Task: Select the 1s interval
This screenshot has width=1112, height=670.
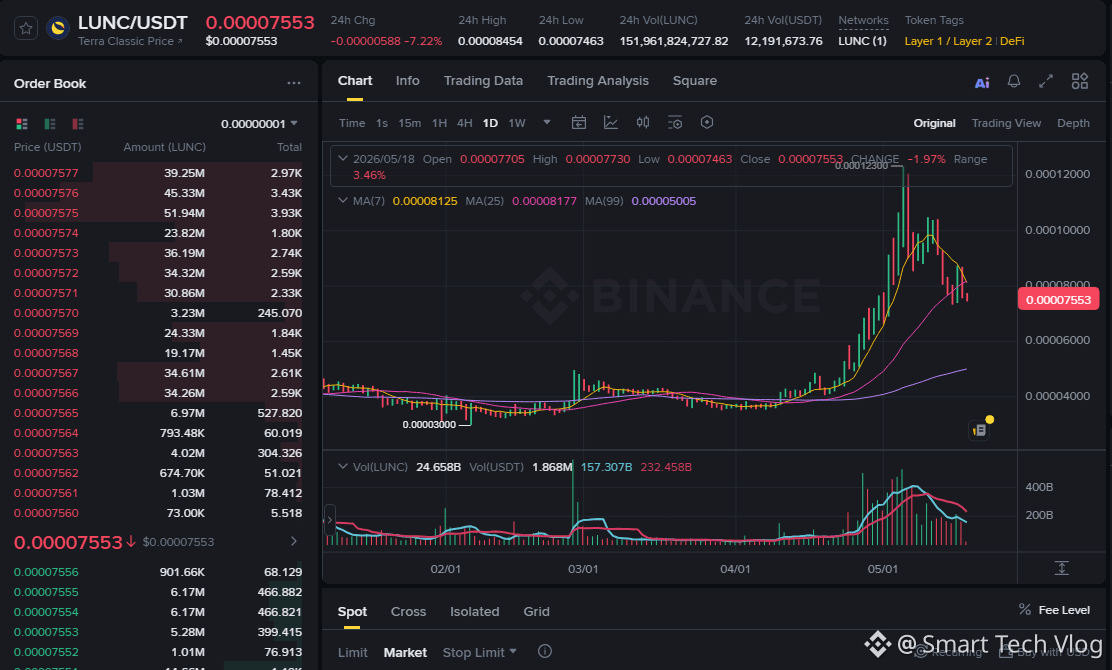Action: click(382, 123)
